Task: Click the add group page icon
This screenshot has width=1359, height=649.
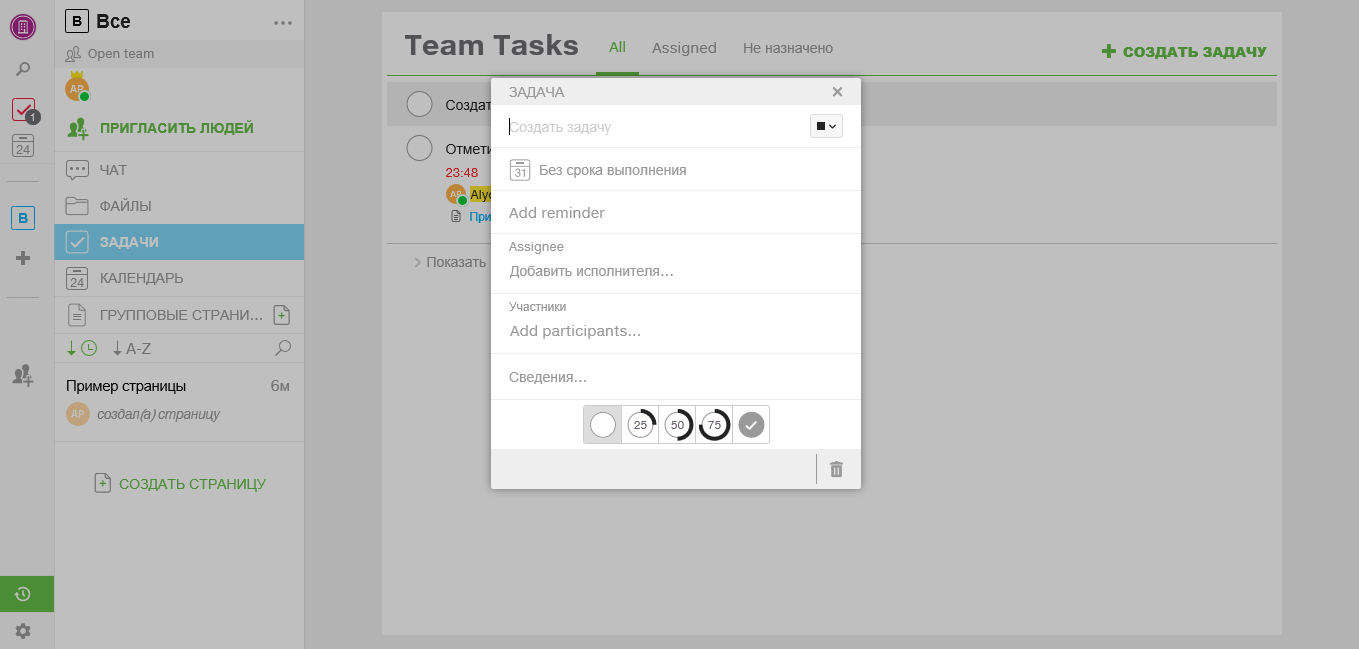Action: tap(282, 315)
